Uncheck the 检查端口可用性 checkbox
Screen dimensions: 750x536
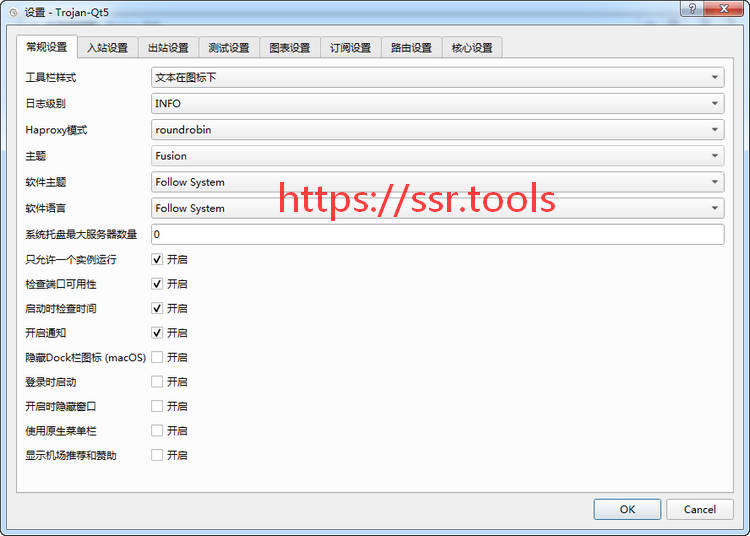(x=157, y=284)
